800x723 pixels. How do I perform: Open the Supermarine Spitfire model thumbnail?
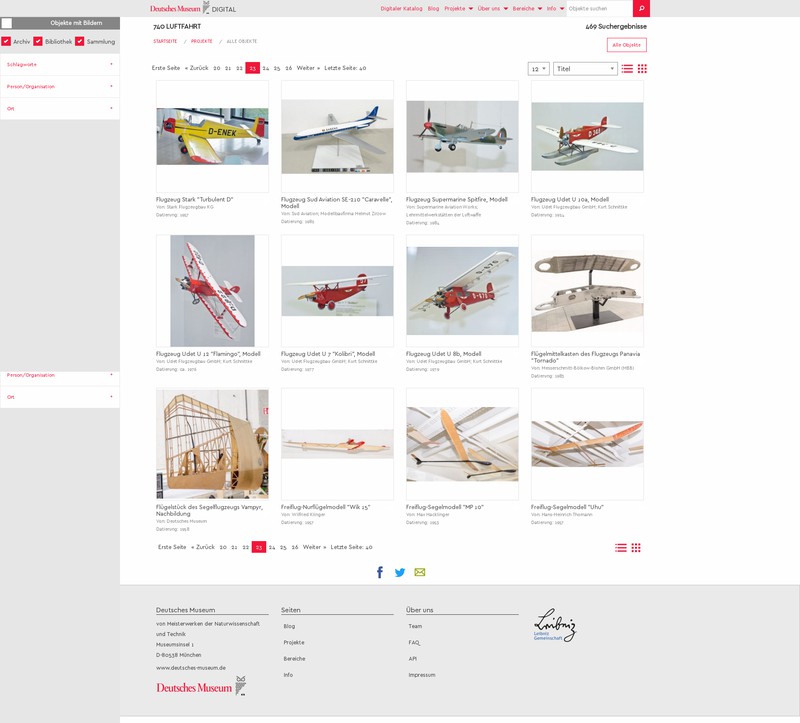coord(462,136)
